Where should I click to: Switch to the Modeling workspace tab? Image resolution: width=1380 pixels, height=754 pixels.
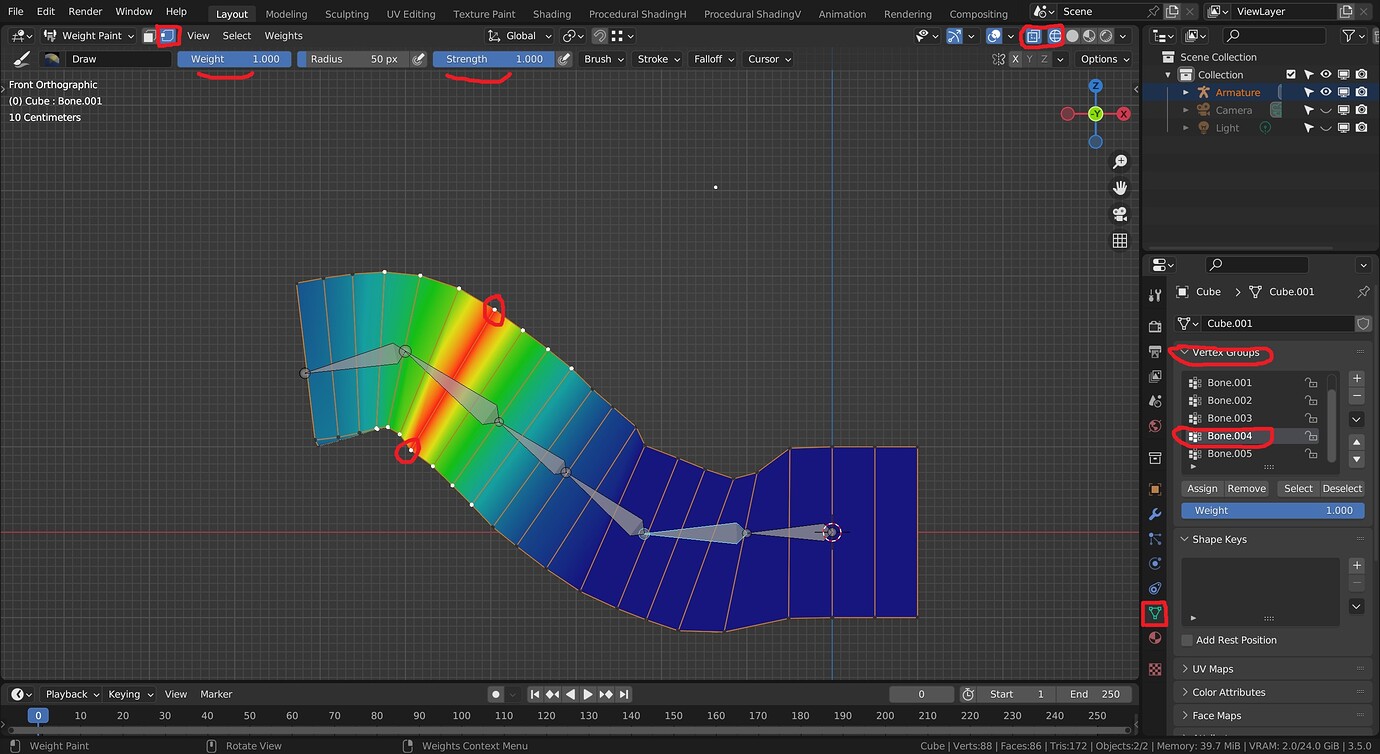(286, 14)
